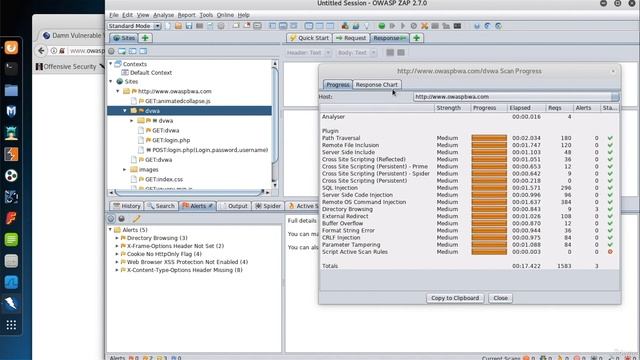Image resolution: width=640 pixels, height=360 pixels.
Task: Open the Host dropdown in Scan Progress
Action: pos(615,97)
